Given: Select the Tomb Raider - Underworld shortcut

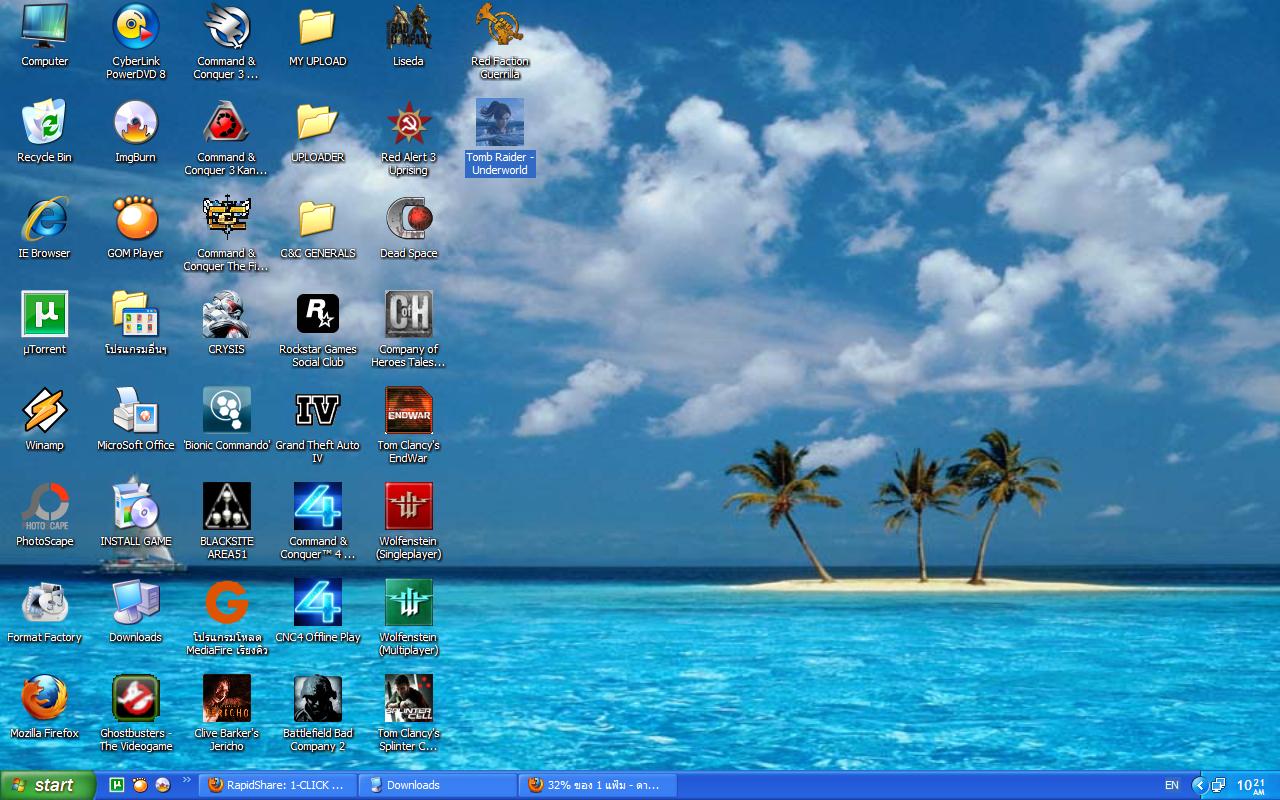Looking at the screenshot, I should pos(500,123).
